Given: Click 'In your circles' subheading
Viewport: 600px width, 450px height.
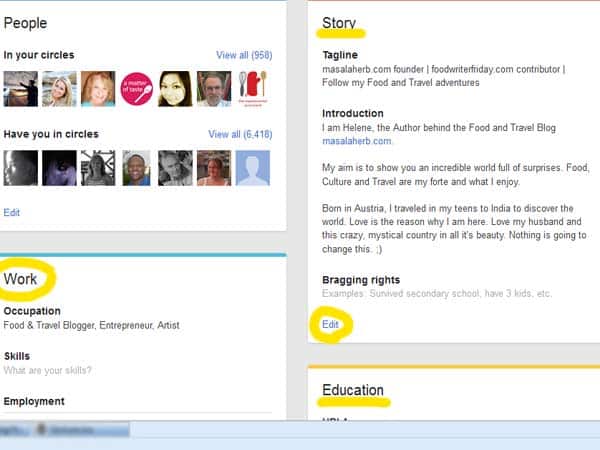Looking at the screenshot, I should (39, 55).
